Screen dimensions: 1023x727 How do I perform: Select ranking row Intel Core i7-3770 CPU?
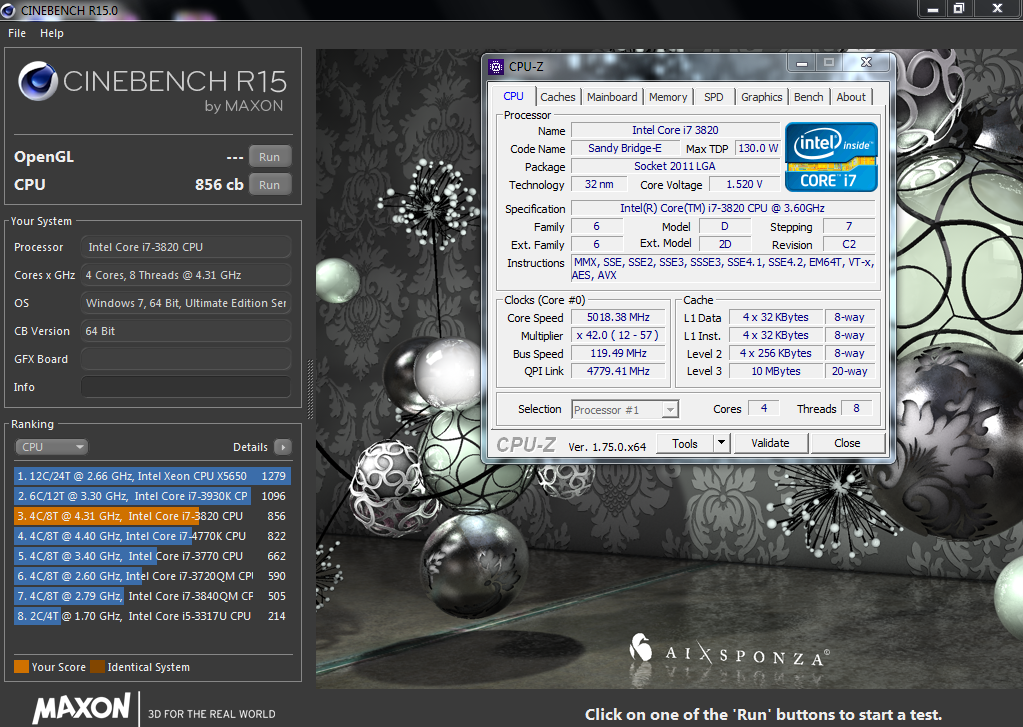152,556
